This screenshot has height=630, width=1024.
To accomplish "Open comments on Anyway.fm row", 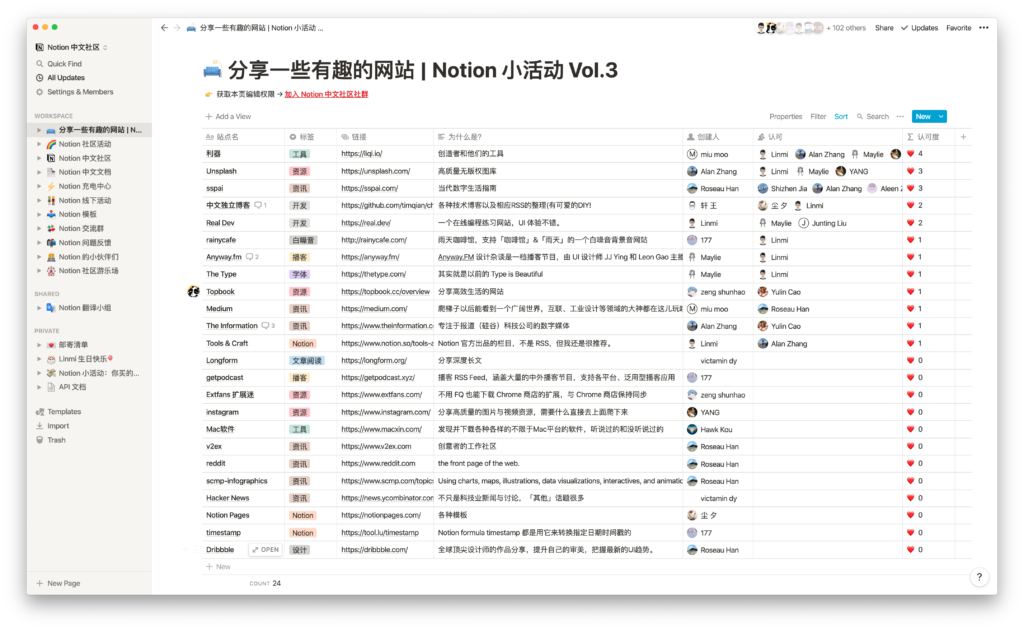I will pyautogui.click(x=252, y=257).
